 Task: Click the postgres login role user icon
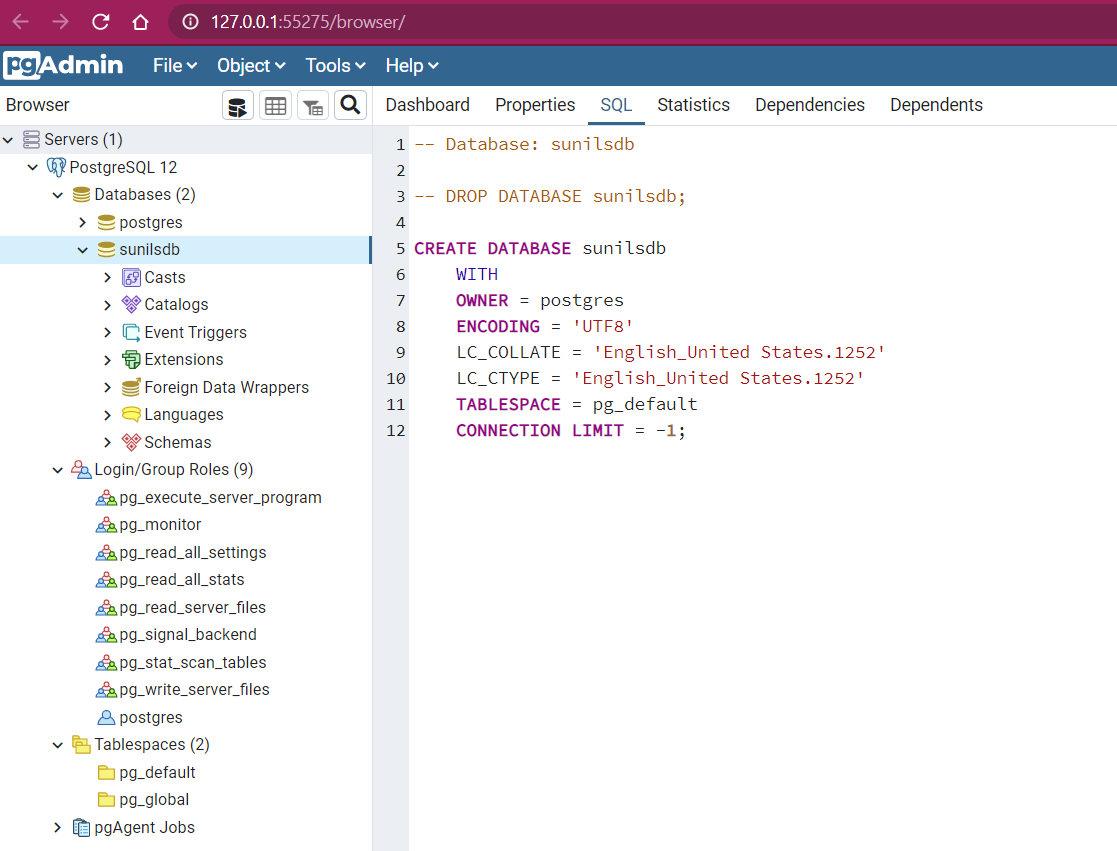(106, 718)
